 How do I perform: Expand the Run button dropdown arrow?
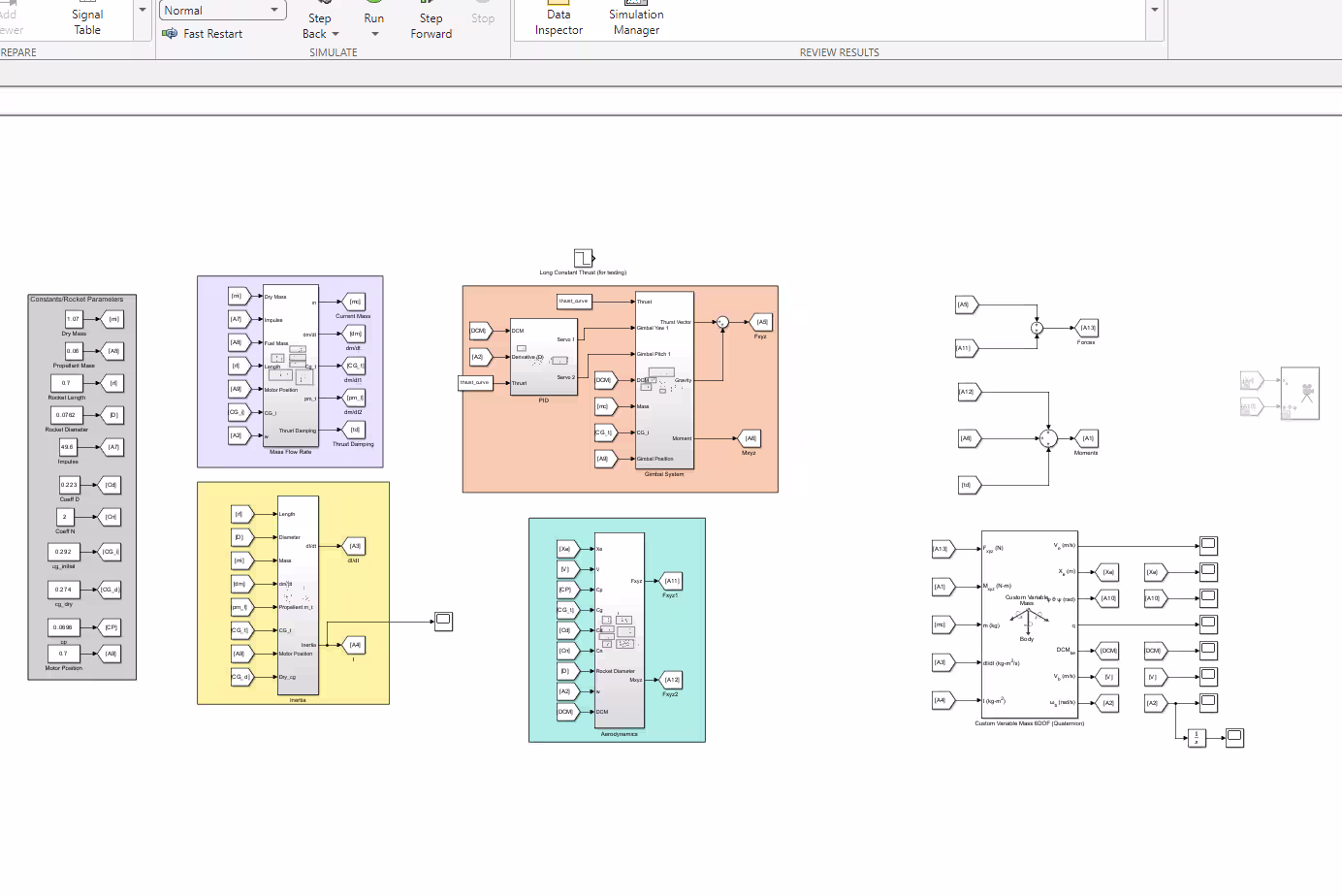point(374,34)
